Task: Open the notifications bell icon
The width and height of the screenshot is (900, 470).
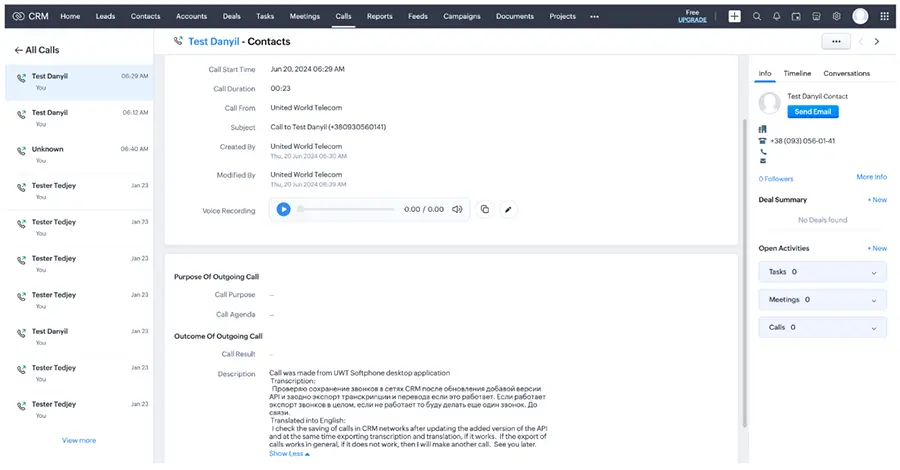Action: [x=777, y=17]
